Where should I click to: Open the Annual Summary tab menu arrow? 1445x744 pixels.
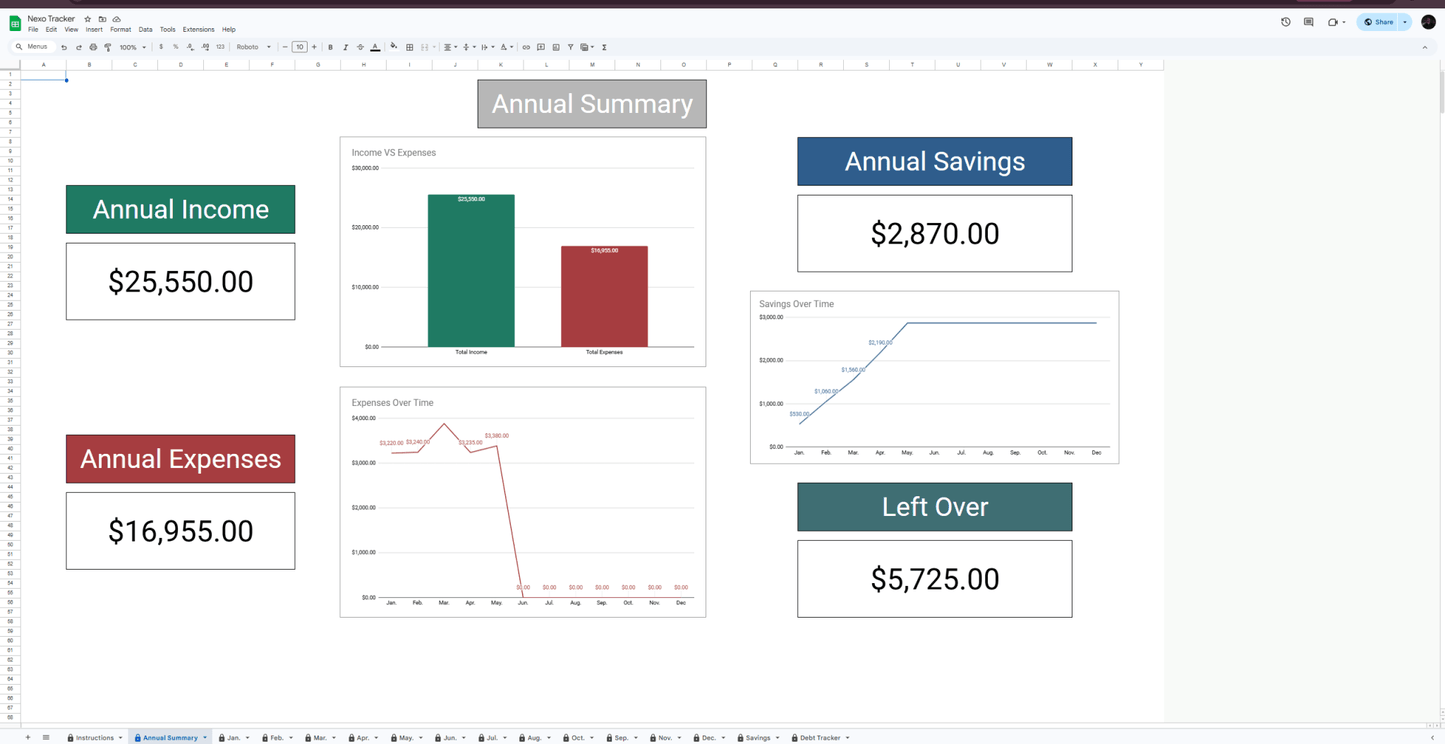click(205, 738)
